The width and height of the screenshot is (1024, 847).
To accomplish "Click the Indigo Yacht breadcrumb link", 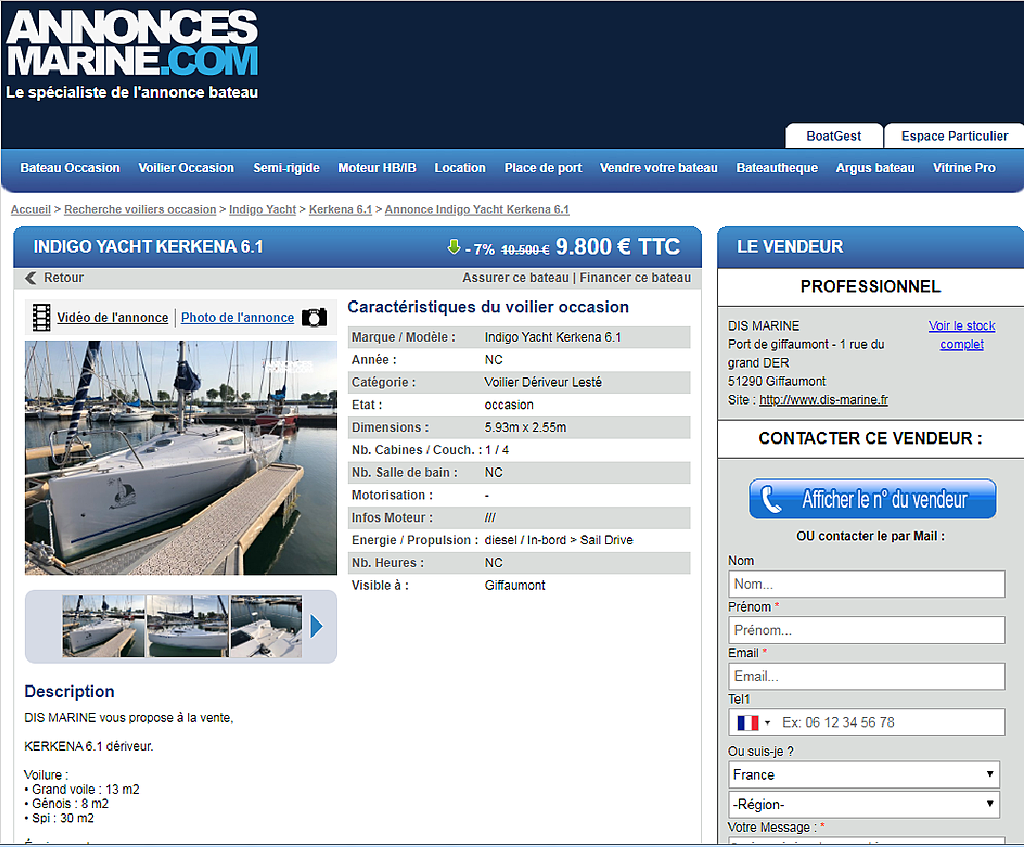I will pyautogui.click(x=263, y=210).
